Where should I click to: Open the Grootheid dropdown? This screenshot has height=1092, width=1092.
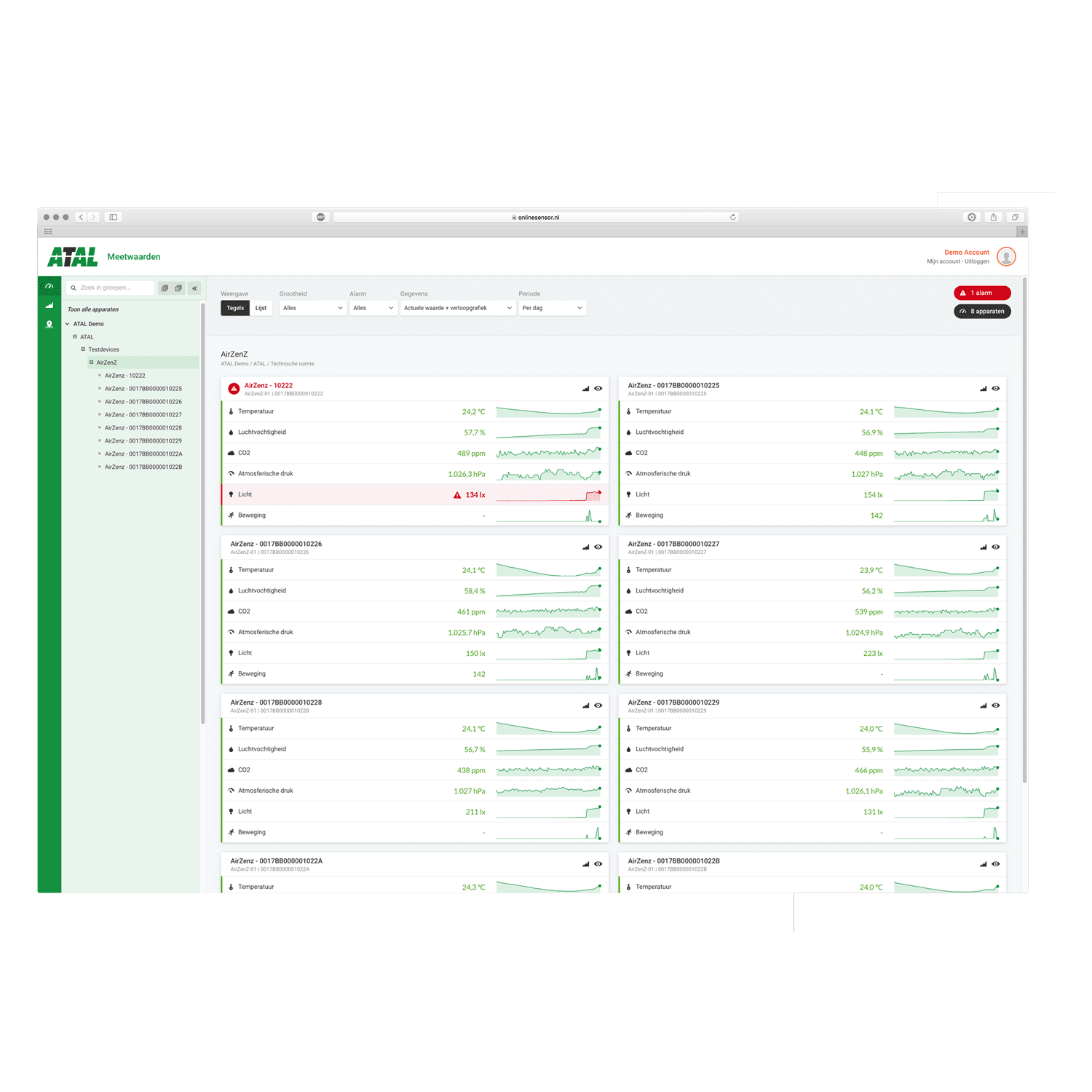(312, 308)
